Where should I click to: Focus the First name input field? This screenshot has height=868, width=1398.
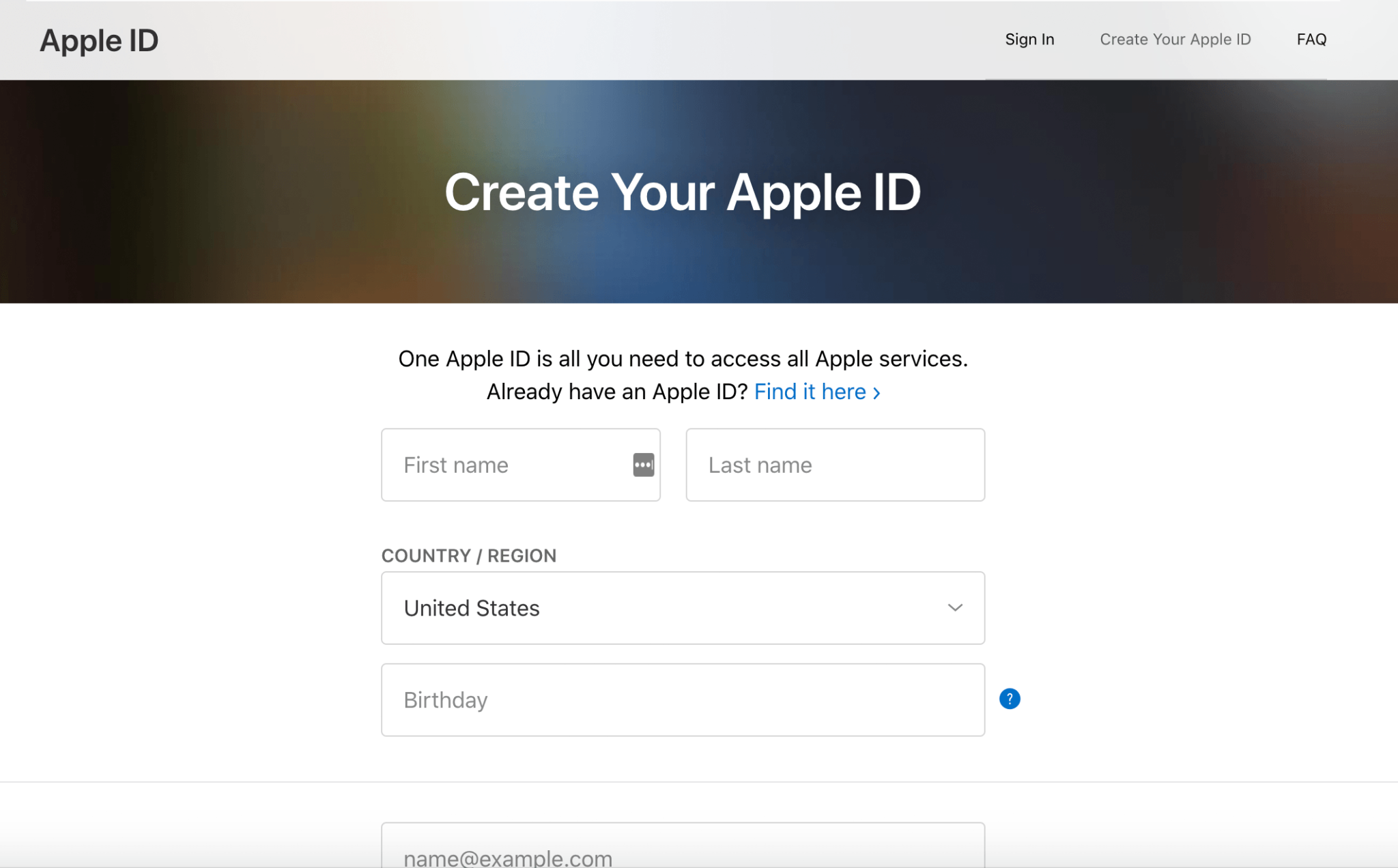coord(505,465)
